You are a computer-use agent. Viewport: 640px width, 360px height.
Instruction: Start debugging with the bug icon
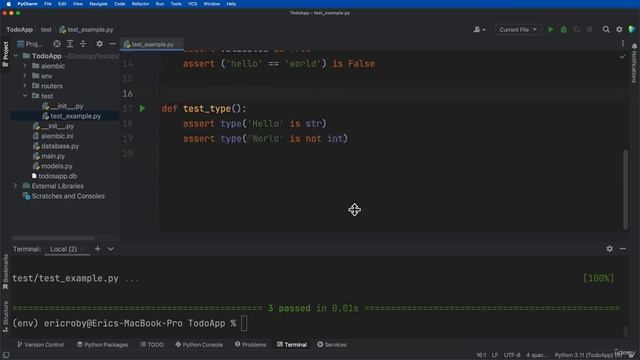(x=564, y=29)
